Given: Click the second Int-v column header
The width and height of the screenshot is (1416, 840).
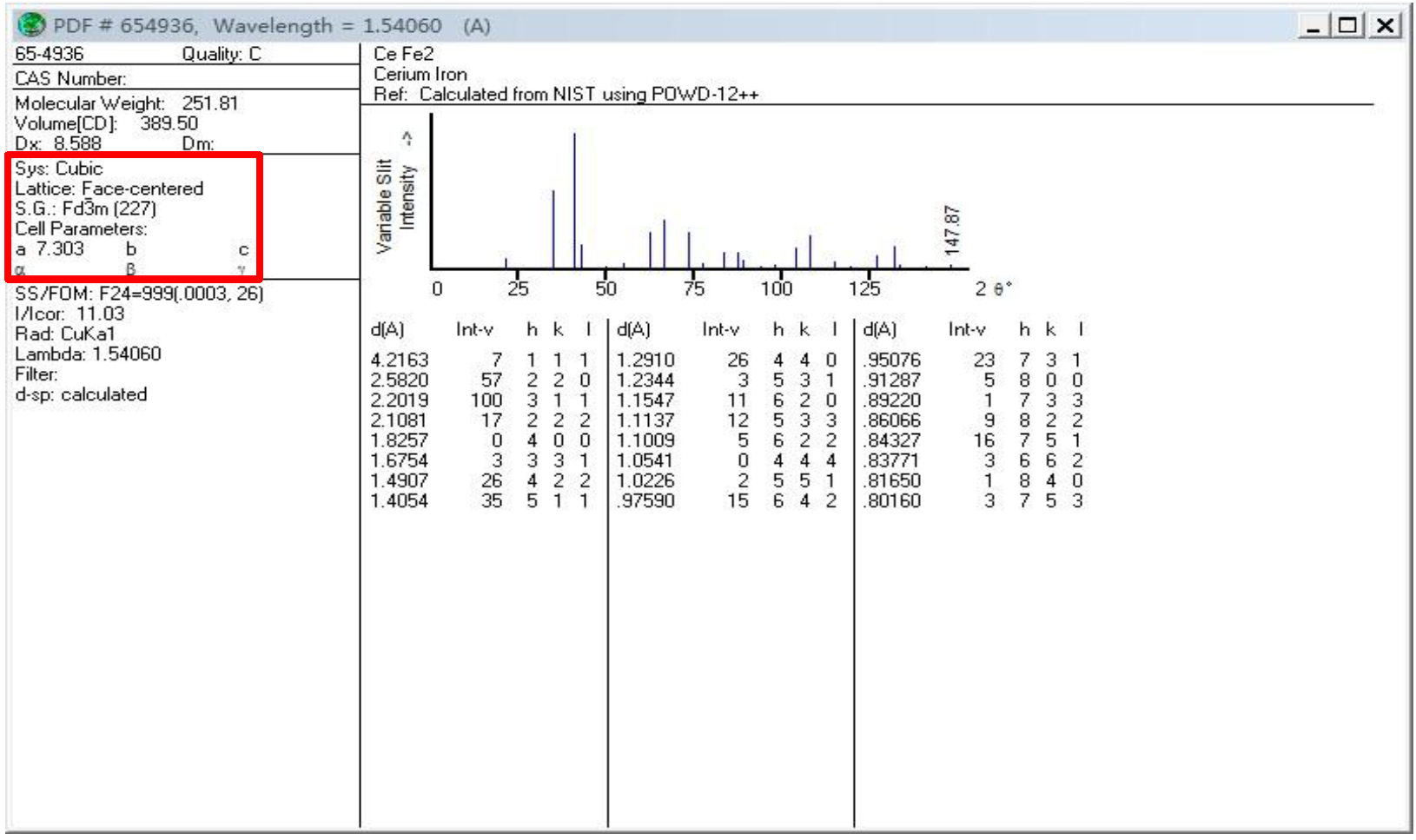Looking at the screenshot, I should [x=720, y=329].
